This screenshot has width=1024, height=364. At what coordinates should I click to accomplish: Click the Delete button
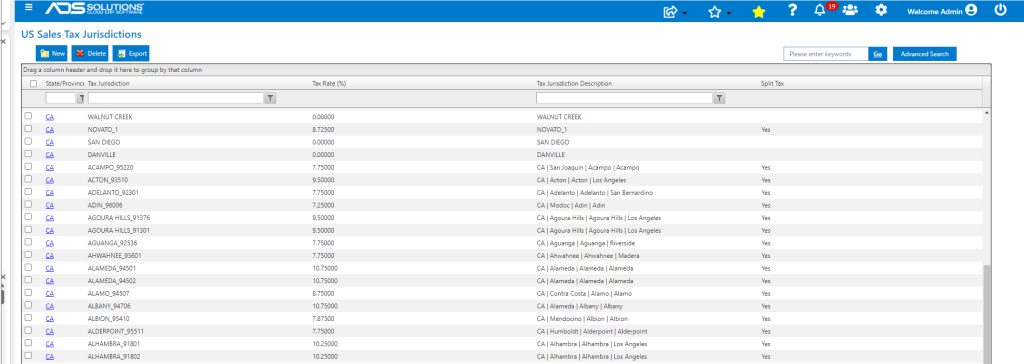coord(90,54)
